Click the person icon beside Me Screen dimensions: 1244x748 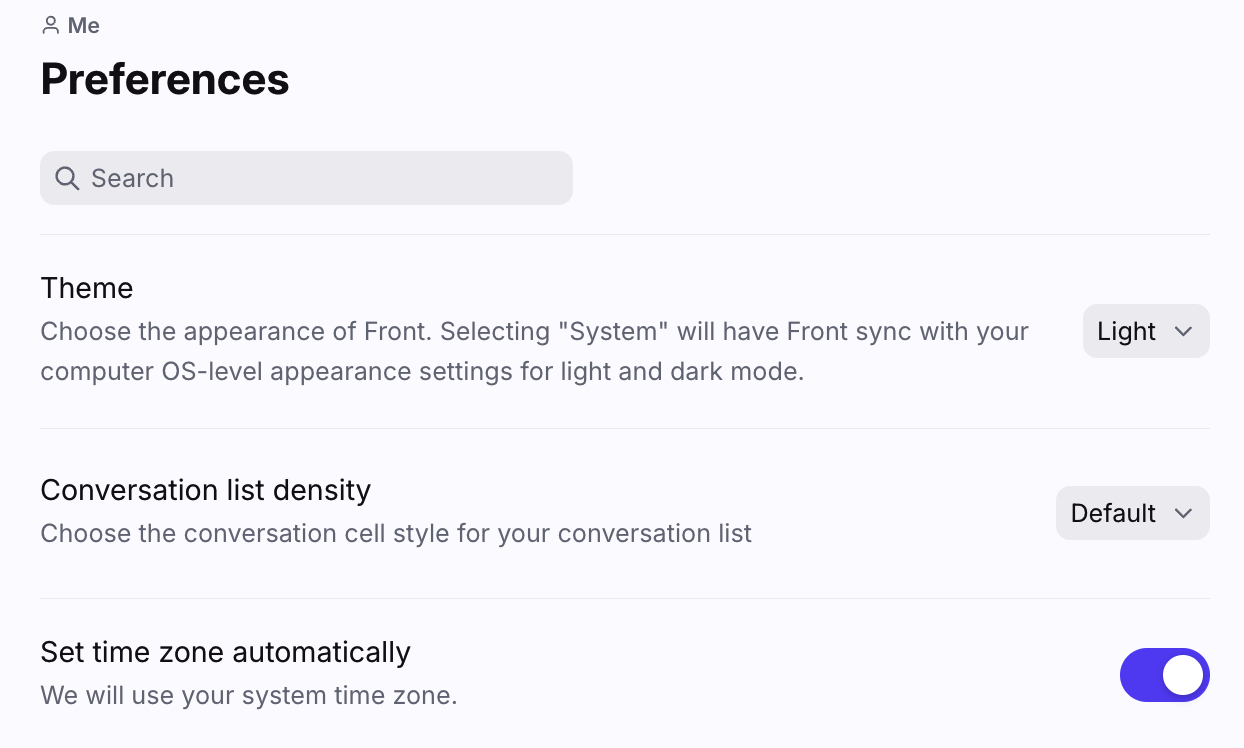[50, 26]
